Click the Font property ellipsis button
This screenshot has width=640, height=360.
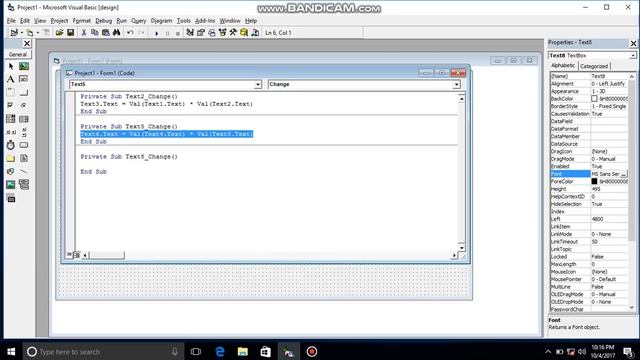click(624, 174)
